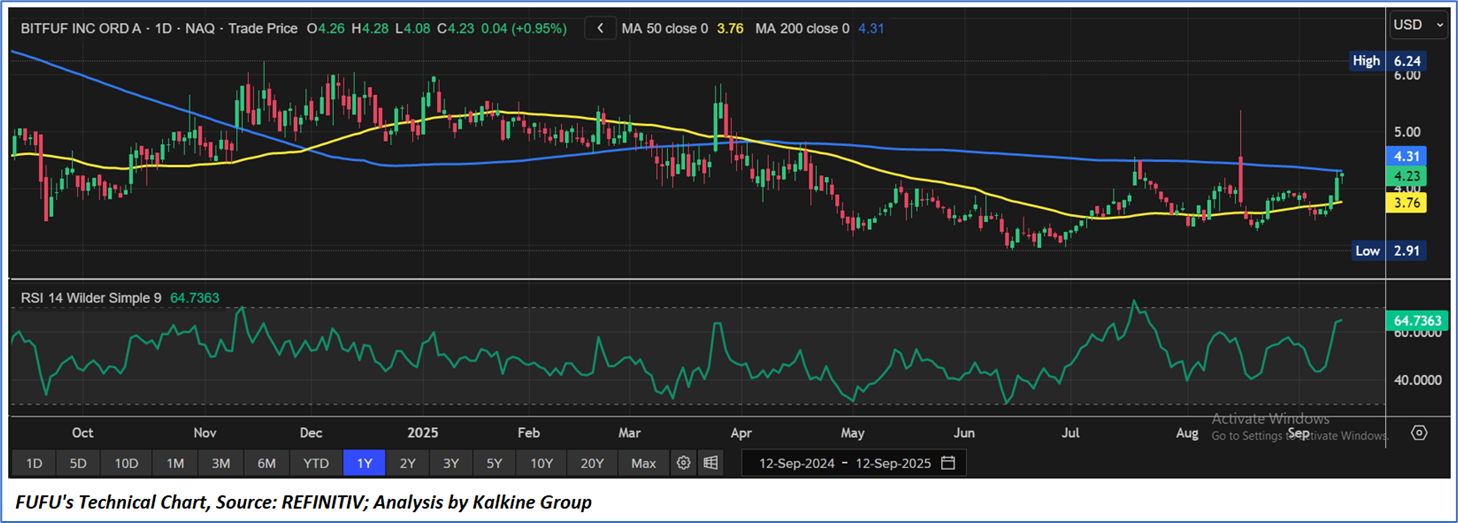Select the 3M range option
The height and width of the screenshot is (523, 1458).
click(x=221, y=463)
